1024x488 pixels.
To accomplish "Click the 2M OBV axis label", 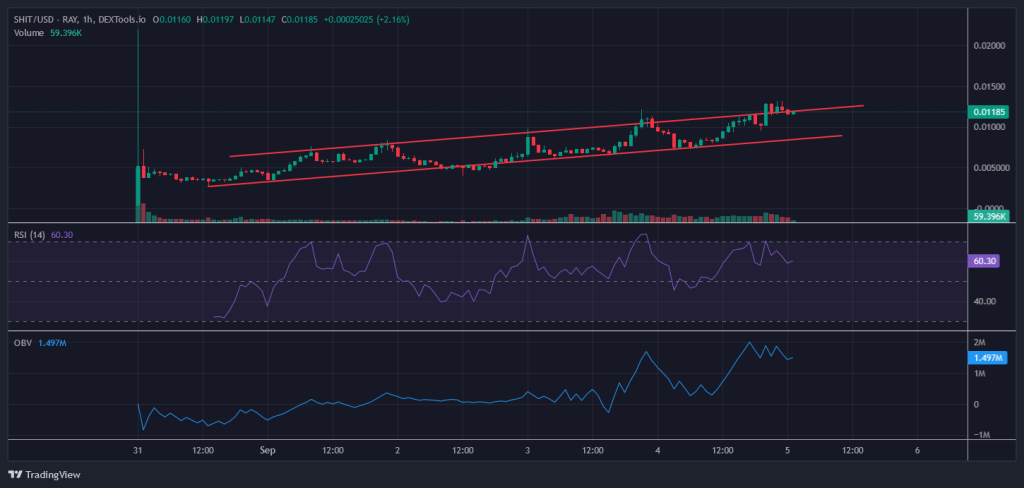I will click(x=980, y=342).
